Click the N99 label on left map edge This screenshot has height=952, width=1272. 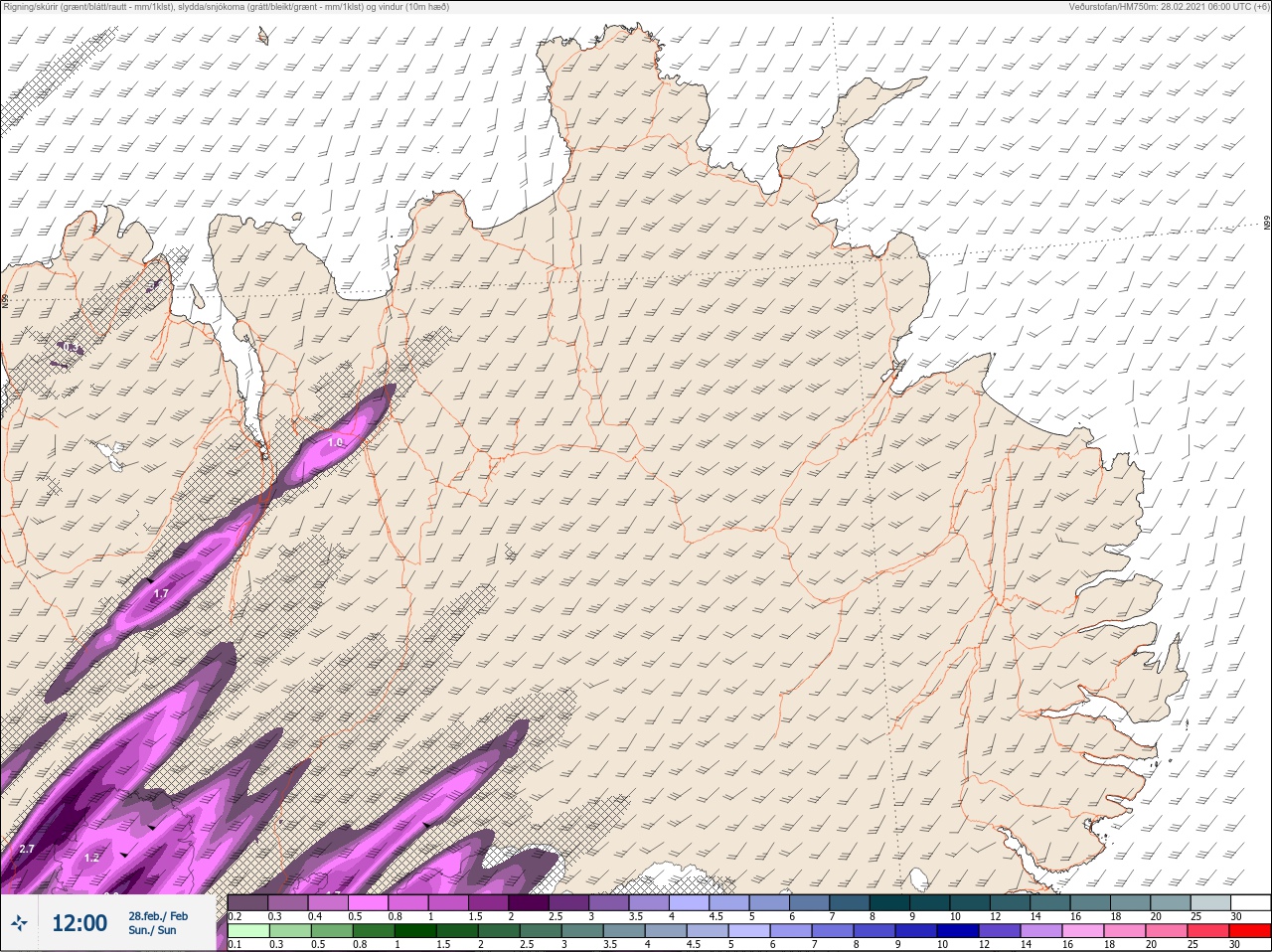coord(4,299)
